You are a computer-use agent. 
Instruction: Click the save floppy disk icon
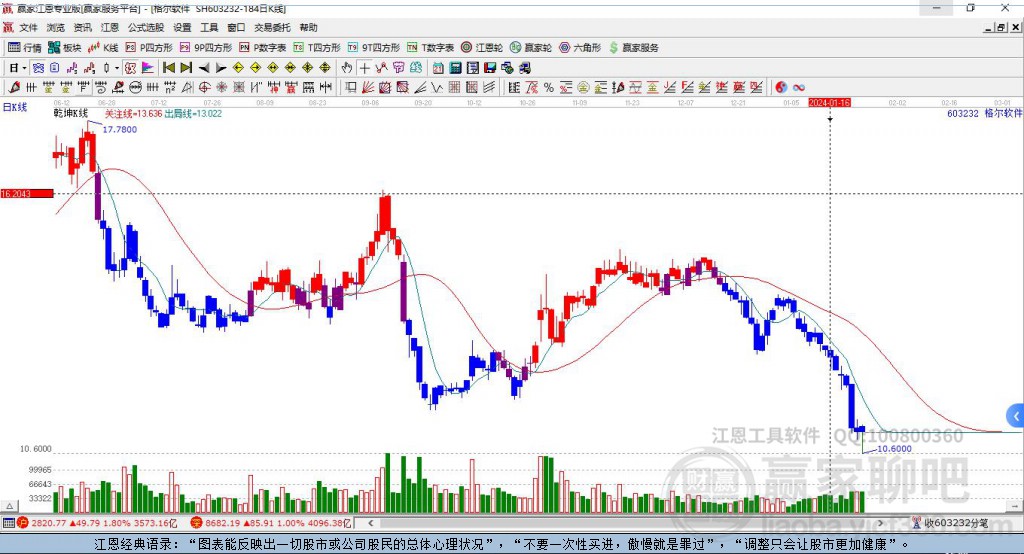(490, 68)
